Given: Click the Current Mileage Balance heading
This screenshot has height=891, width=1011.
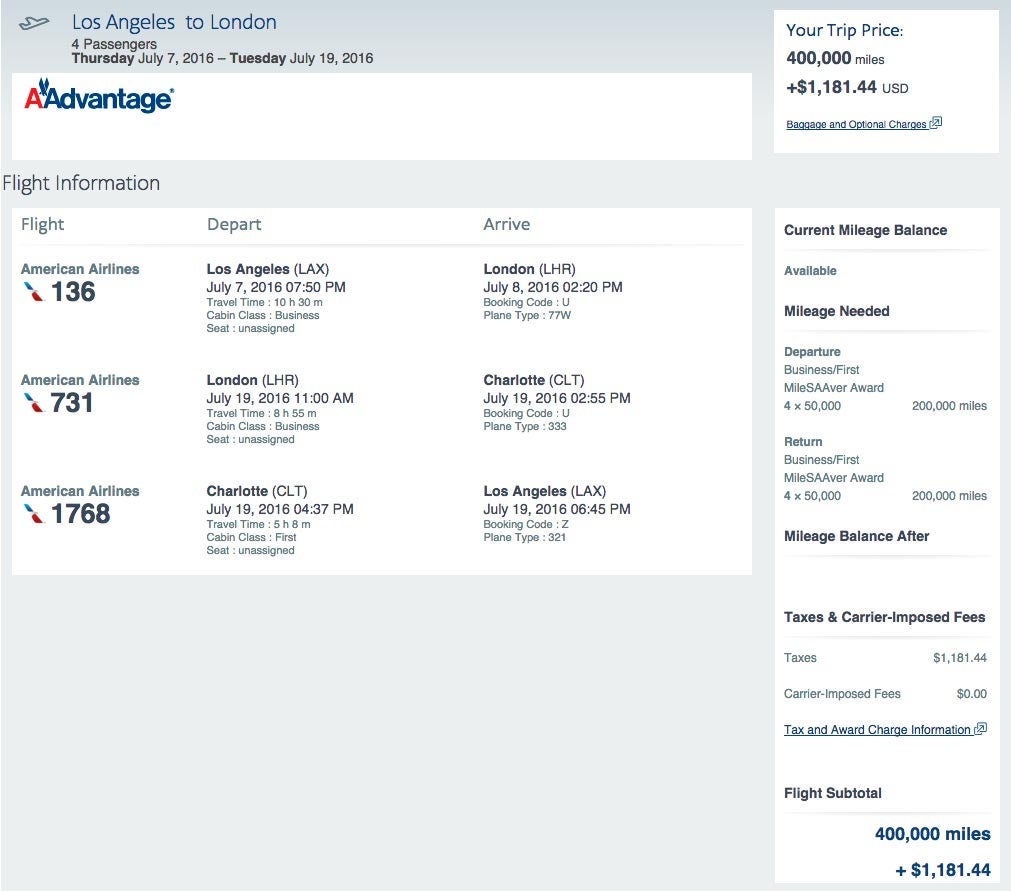Looking at the screenshot, I should pos(865,230).
